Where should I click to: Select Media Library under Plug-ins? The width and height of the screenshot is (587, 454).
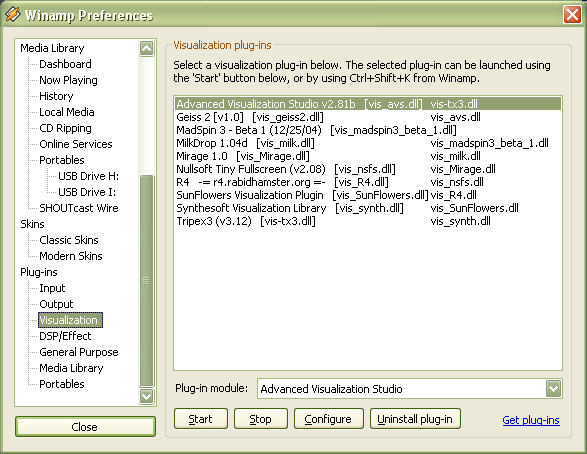(x=71, y=368)
